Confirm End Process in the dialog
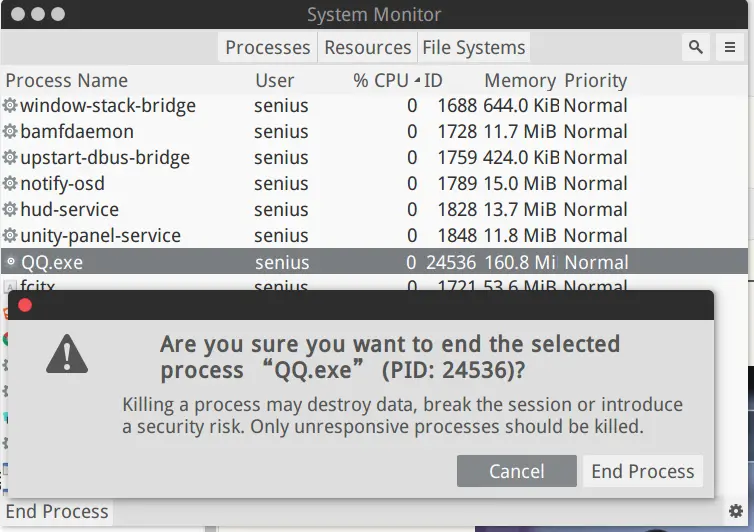The image size is (754, 532). (x=643, y=471)
